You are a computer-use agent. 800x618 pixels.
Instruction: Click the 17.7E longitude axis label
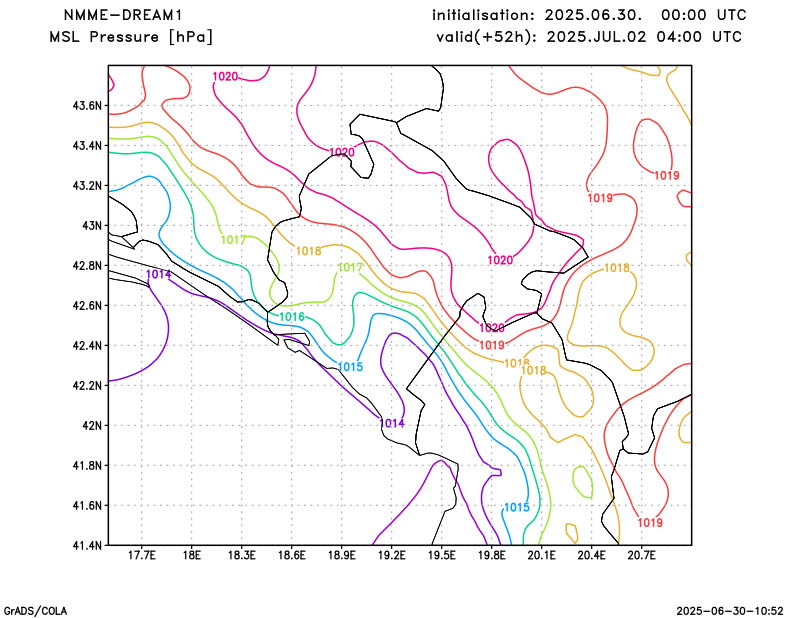(x=141, y=555)
